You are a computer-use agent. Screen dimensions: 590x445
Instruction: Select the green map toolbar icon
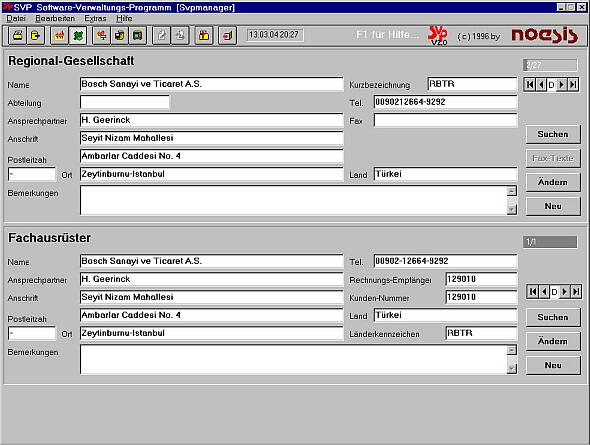(78, 36)
